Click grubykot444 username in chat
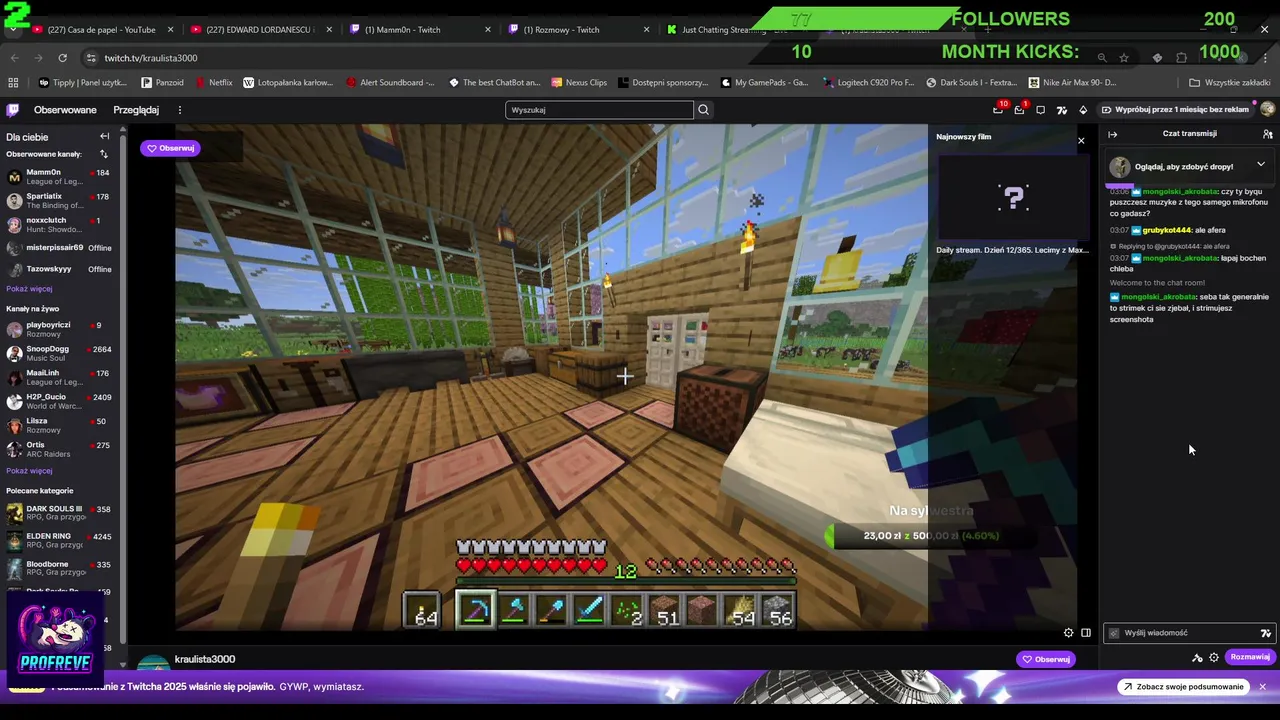 pyautogui.click(x=1166, y=230)
